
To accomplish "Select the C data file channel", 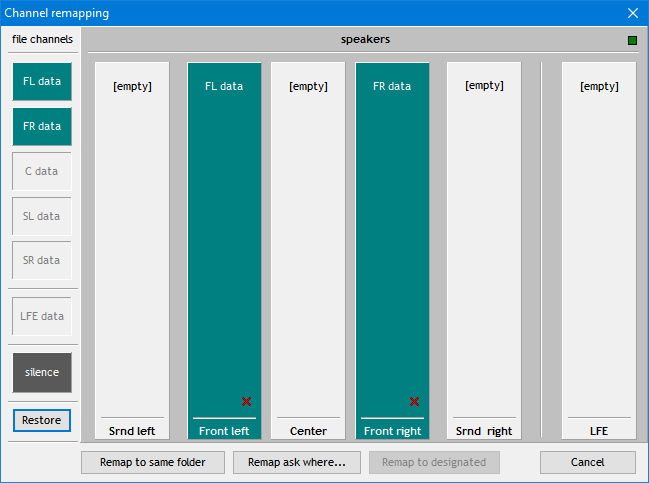I will 42,171.
